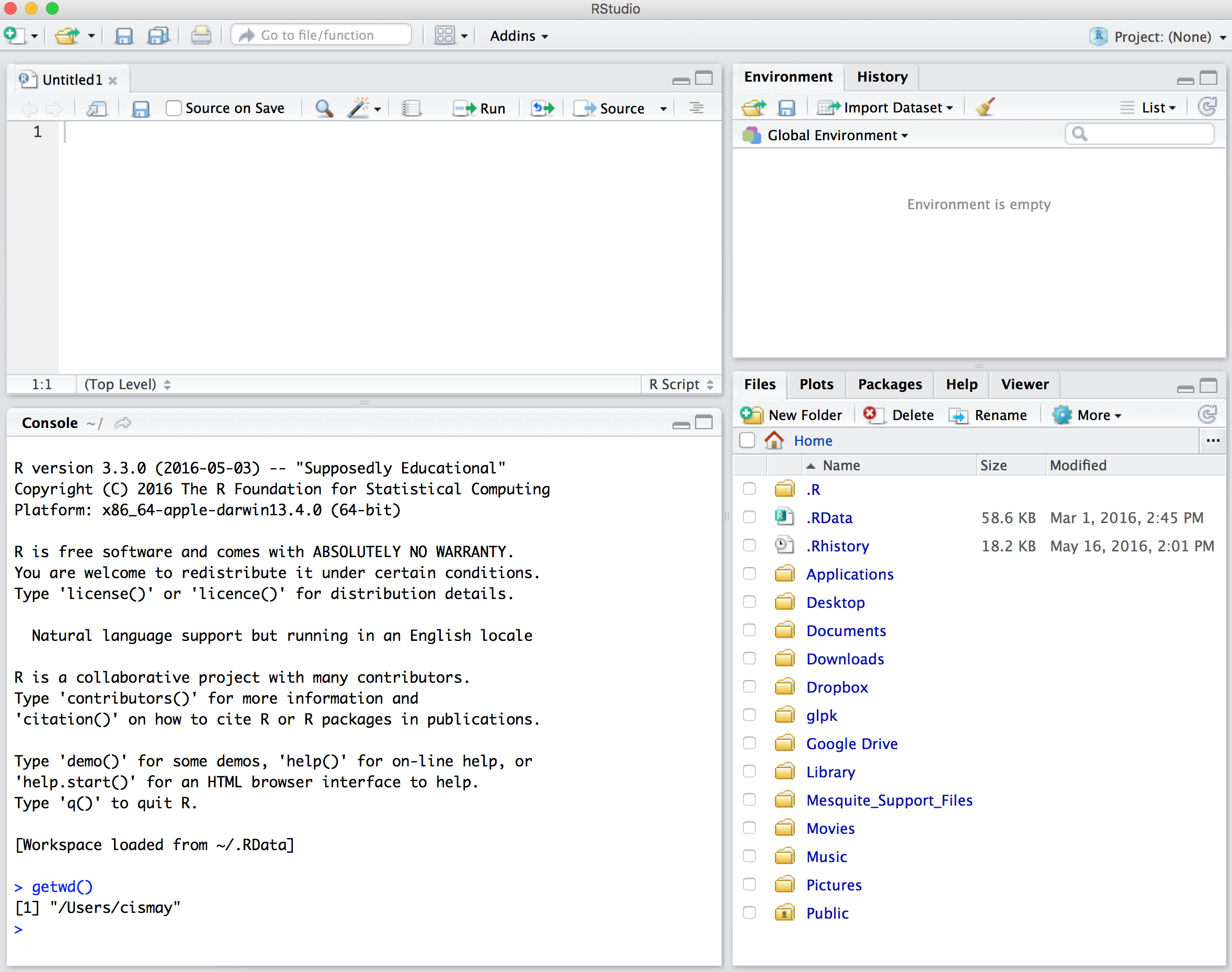Click the find/replace magnifier icon in editor
Screen dimensions: 1232x972
324,108
